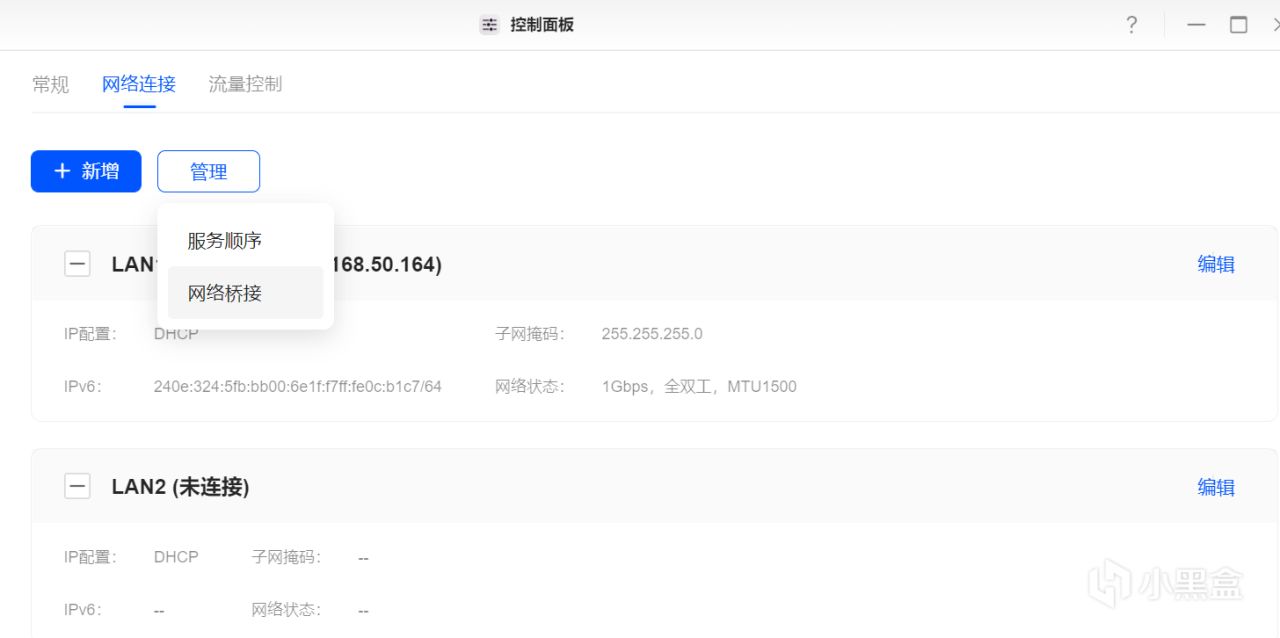Click the LAN2 (未连接) heading
The width and height of the screenshot is (1280, 638).
click(180, 487)
